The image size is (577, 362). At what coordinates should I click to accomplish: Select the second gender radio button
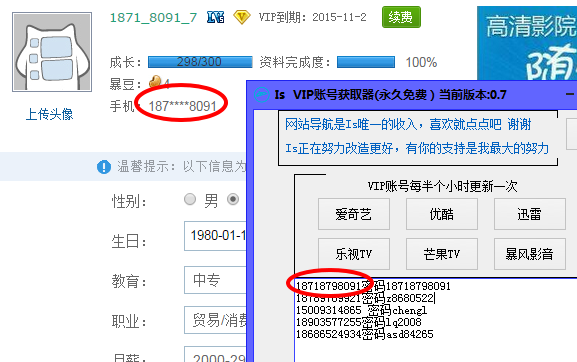(233, 199)
